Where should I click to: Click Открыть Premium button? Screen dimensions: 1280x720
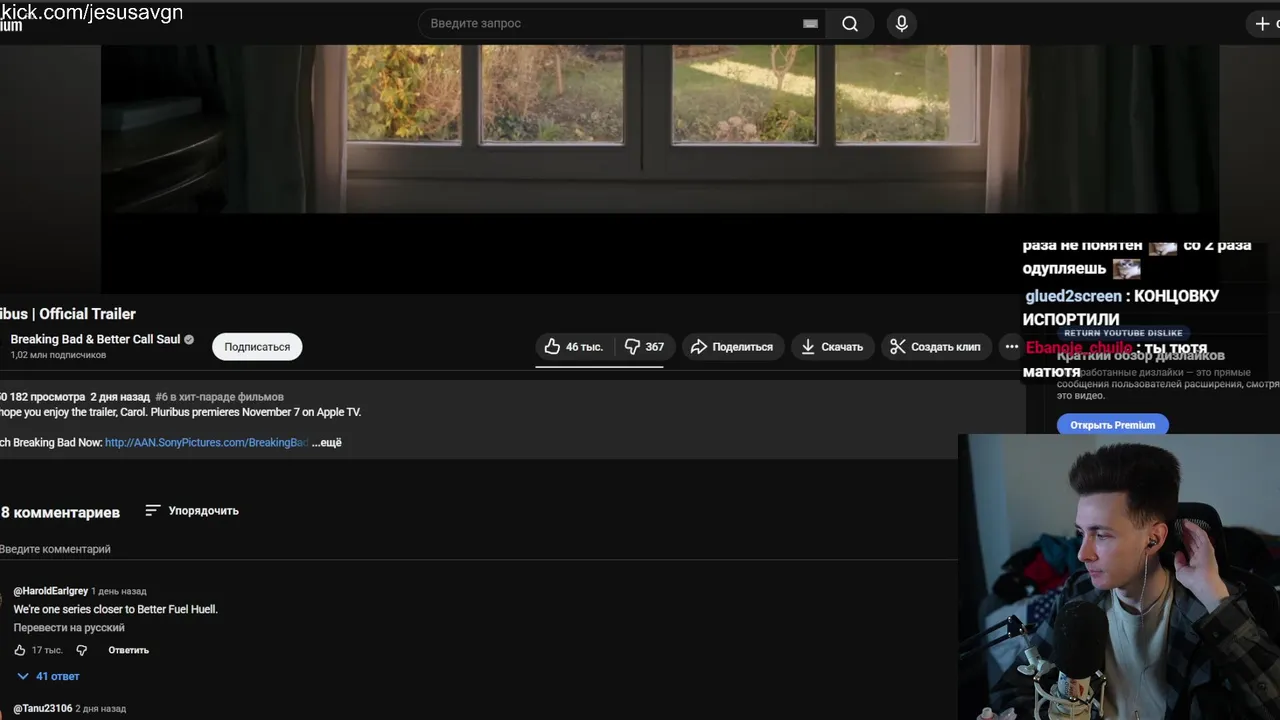click(1112, 425)
